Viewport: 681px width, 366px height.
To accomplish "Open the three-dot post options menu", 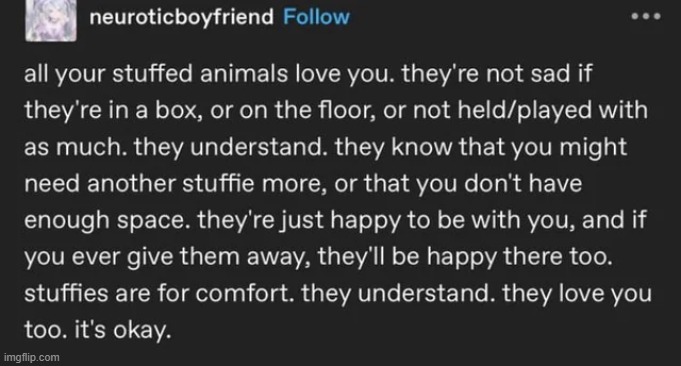I will pos(646,16).
